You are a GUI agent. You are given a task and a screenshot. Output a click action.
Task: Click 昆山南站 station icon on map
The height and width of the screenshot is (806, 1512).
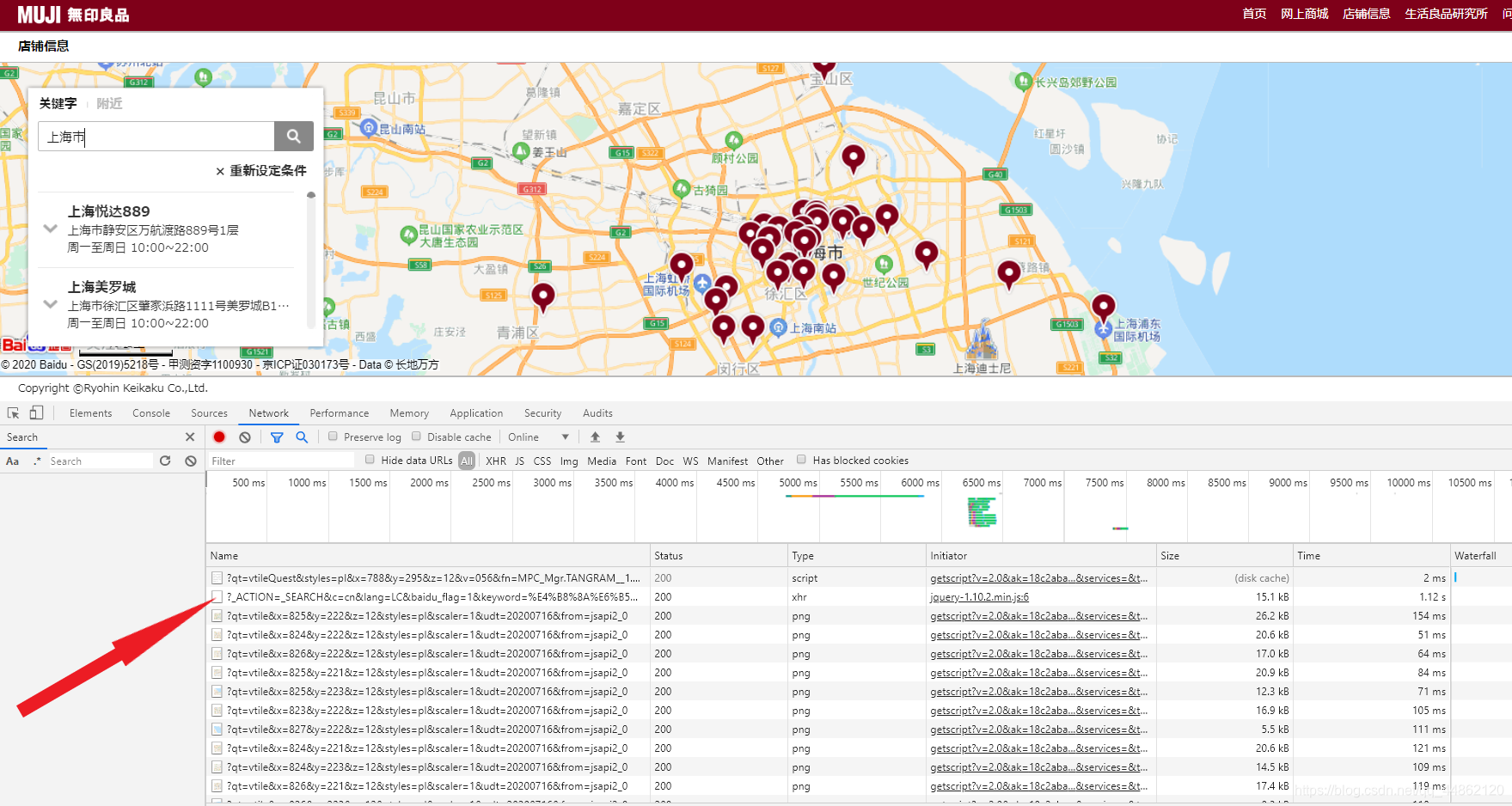[x=369, y=128]
